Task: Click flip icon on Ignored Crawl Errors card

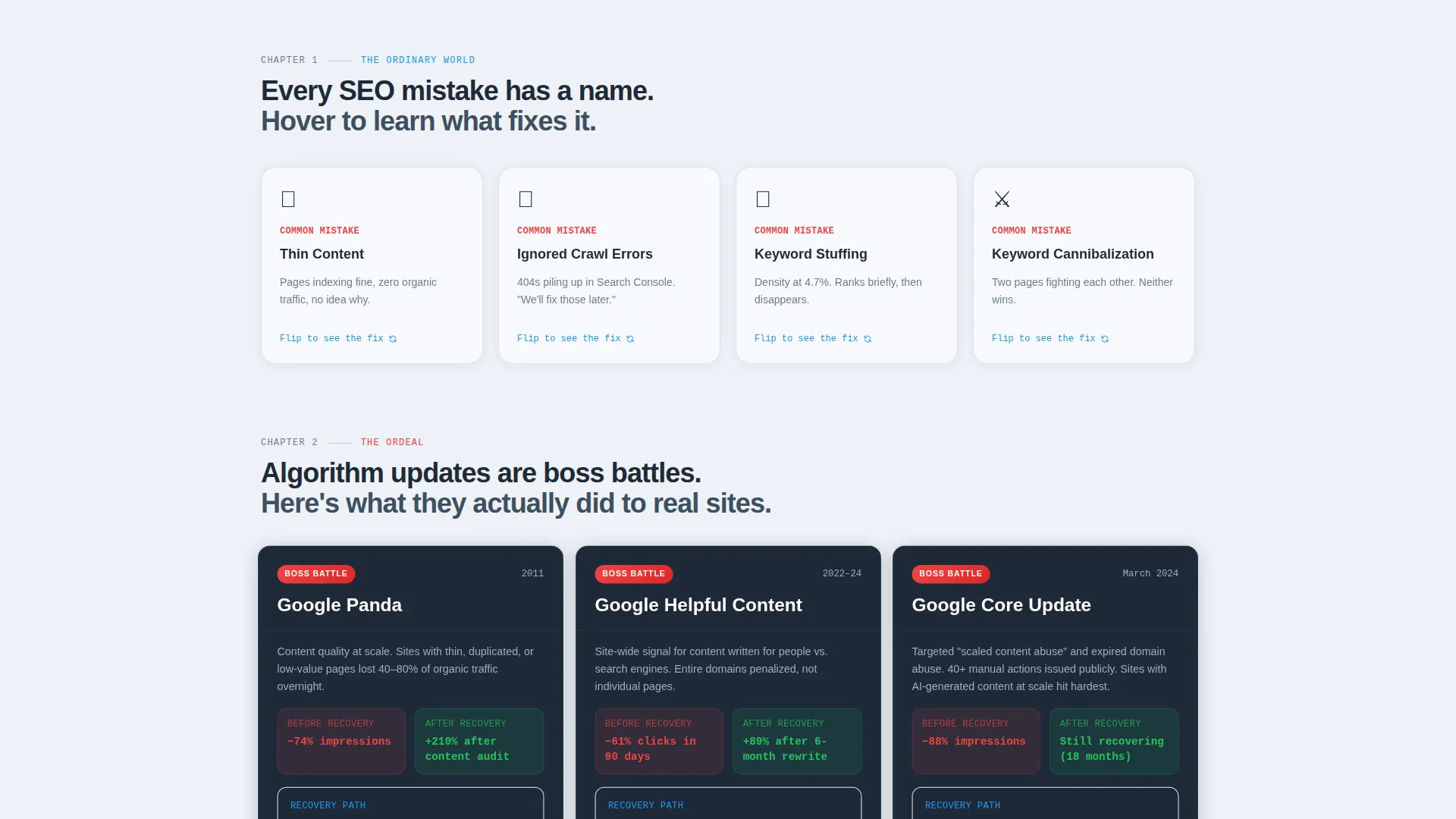Action: click(x=630, y=339)
